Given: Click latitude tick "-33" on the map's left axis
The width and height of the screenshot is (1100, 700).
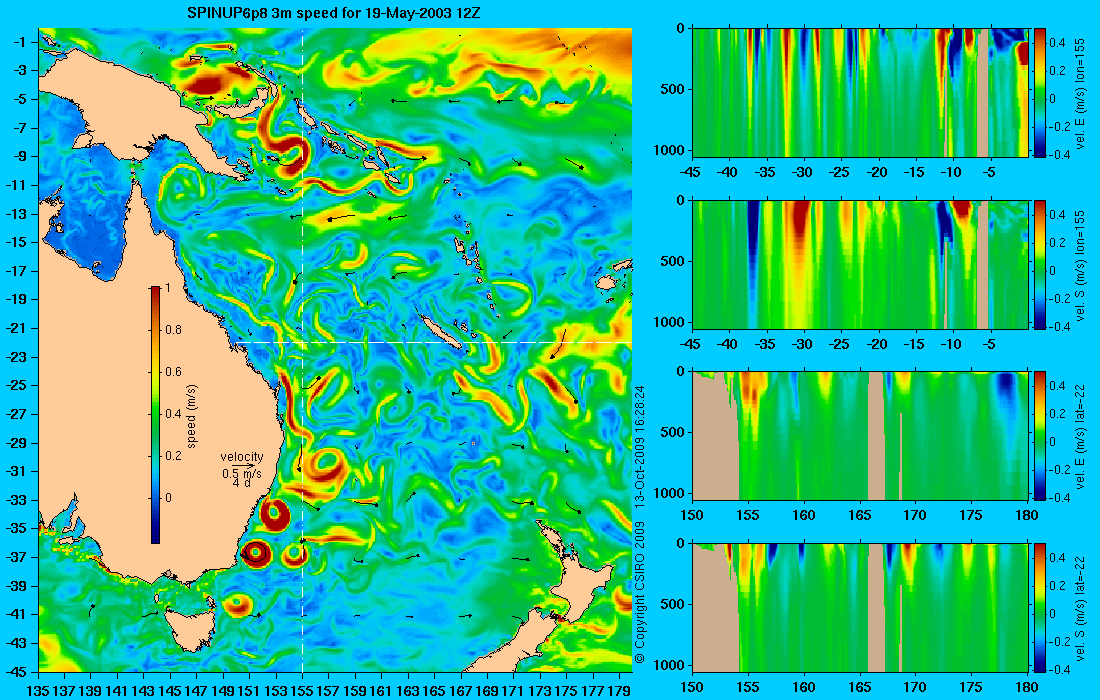Looking at the screenshot, I should 17,500.
